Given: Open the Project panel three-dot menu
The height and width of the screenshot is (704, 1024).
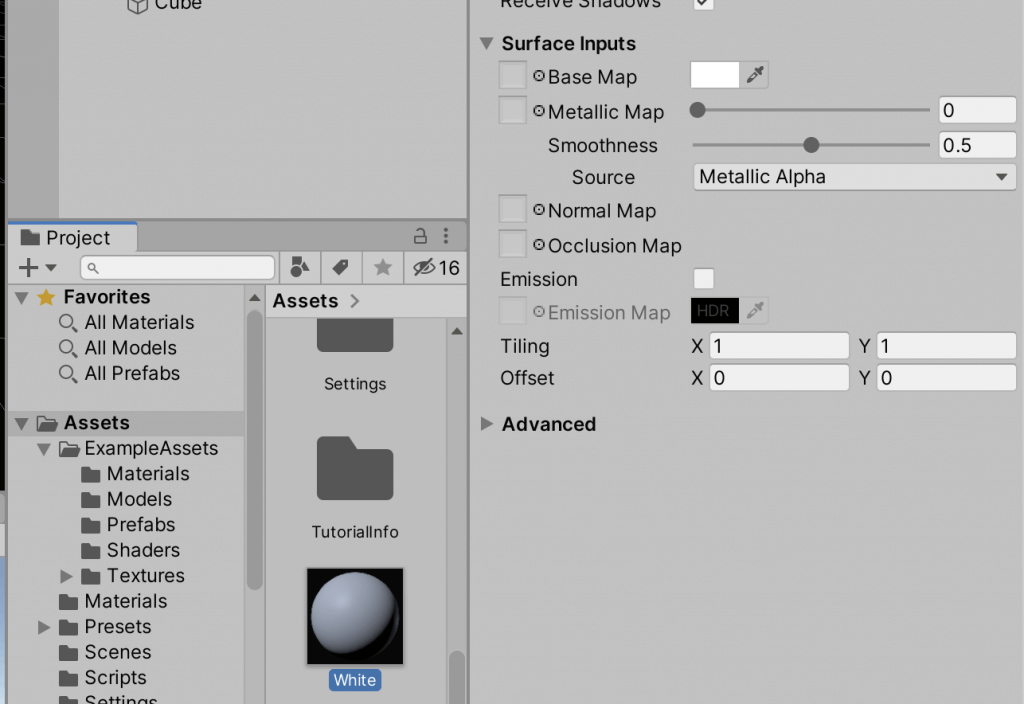Looking at the screenshot, I should click(x=446, y=236).
